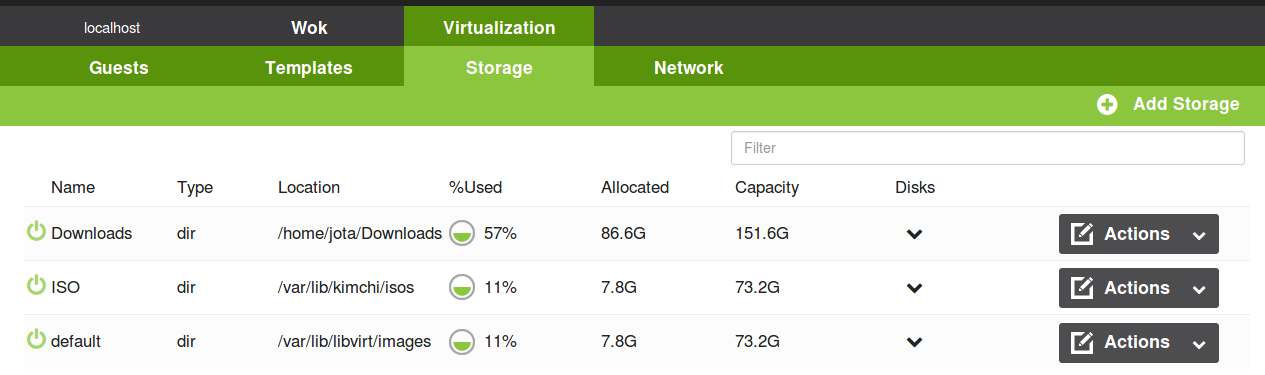
Task: Open Actions dropdown arrow for Downloads
Action: [1199, 235]
